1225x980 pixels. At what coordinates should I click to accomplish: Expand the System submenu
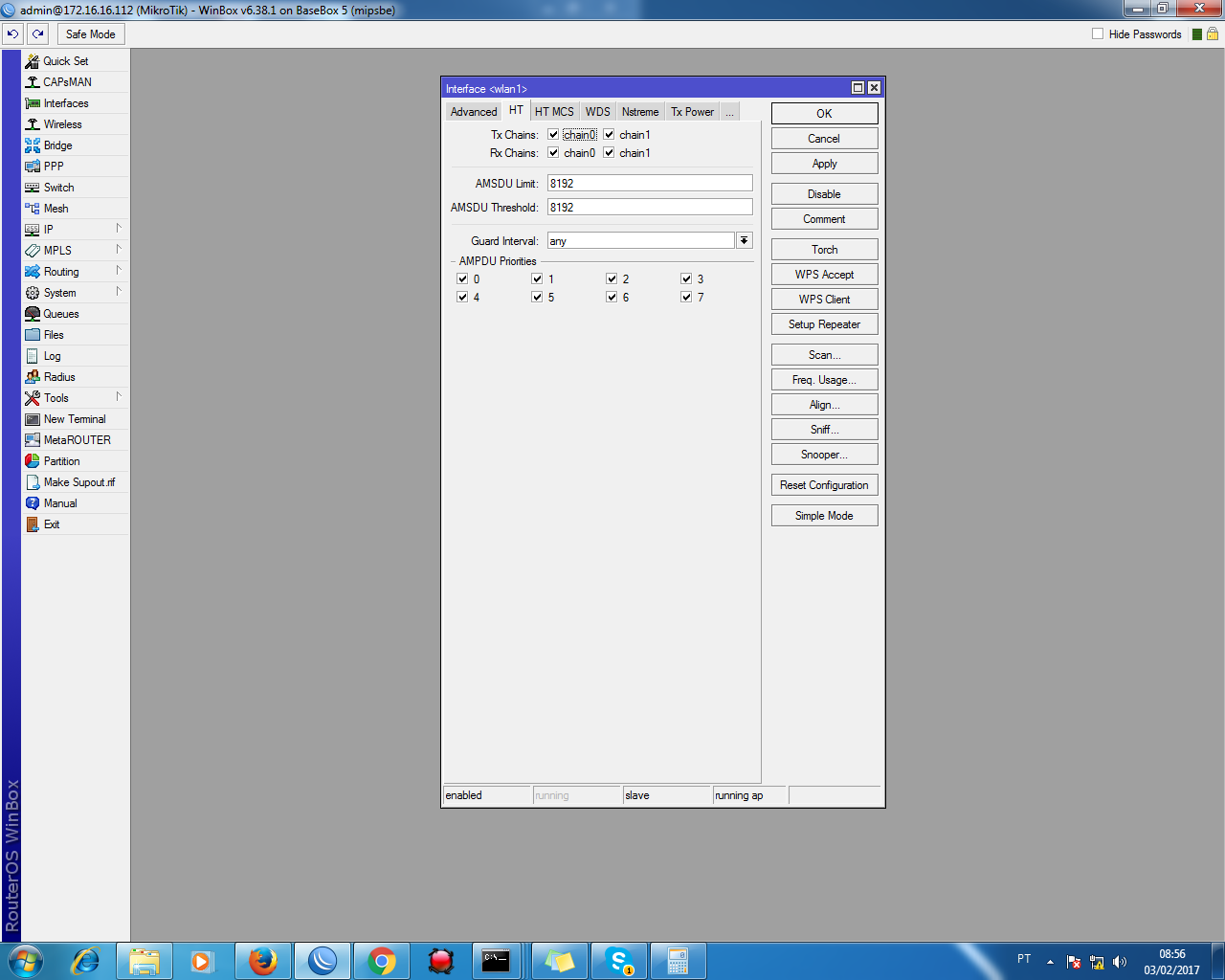119,292
